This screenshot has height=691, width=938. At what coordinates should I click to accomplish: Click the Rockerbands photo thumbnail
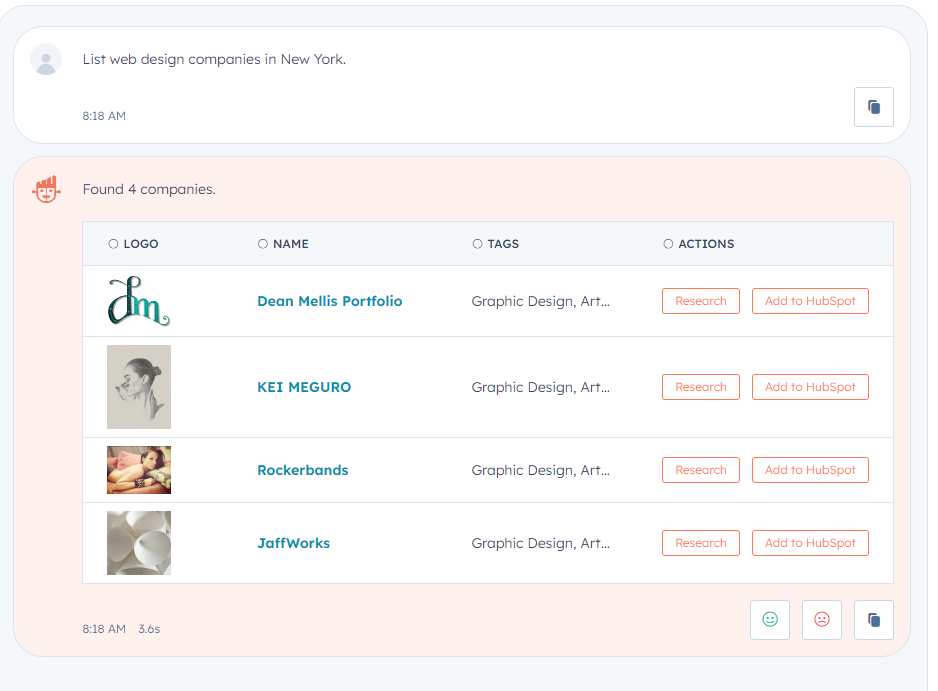[x=139, y=470]
